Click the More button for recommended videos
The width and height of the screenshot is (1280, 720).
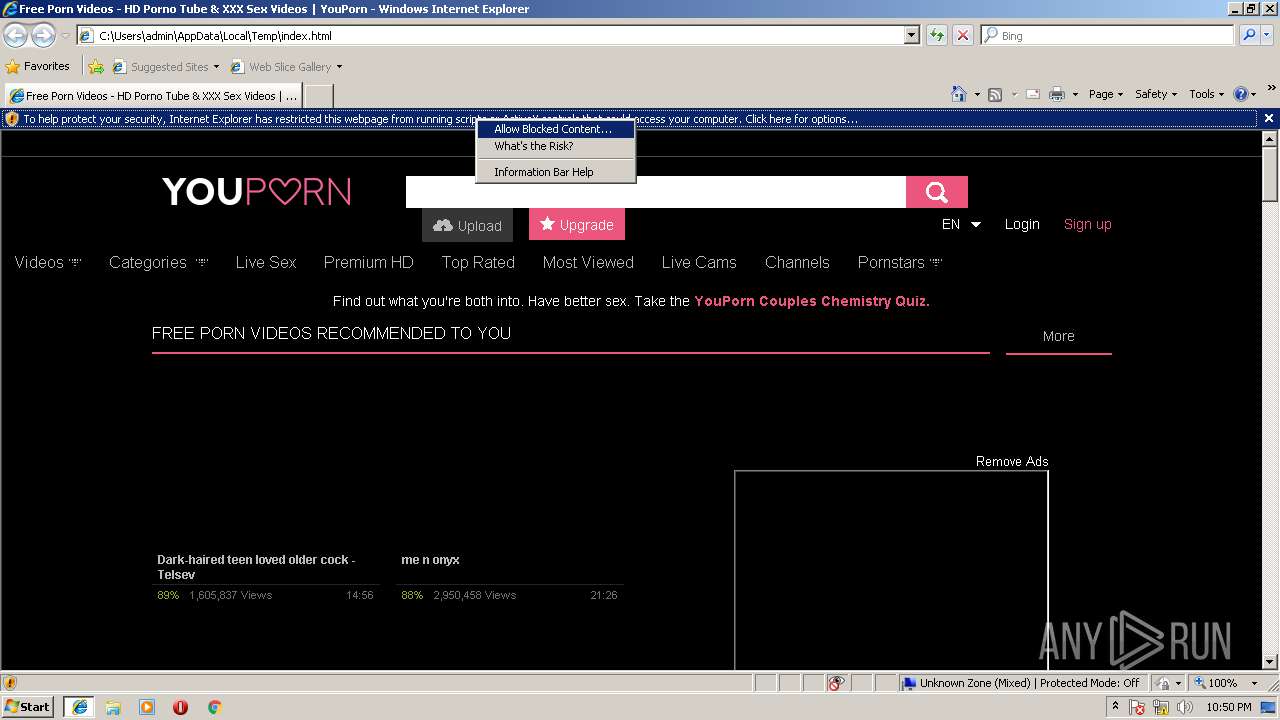(1058, 336)
